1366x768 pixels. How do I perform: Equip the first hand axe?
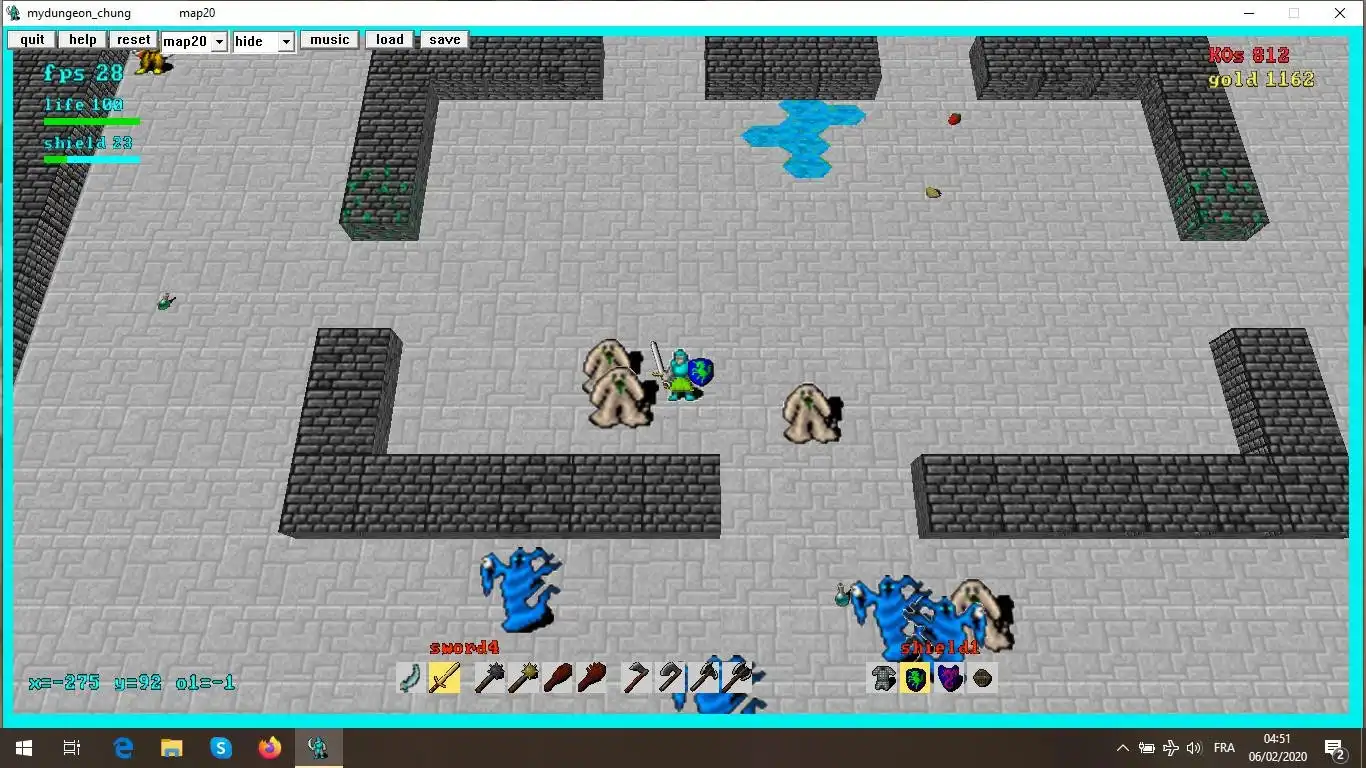(635, 678)
